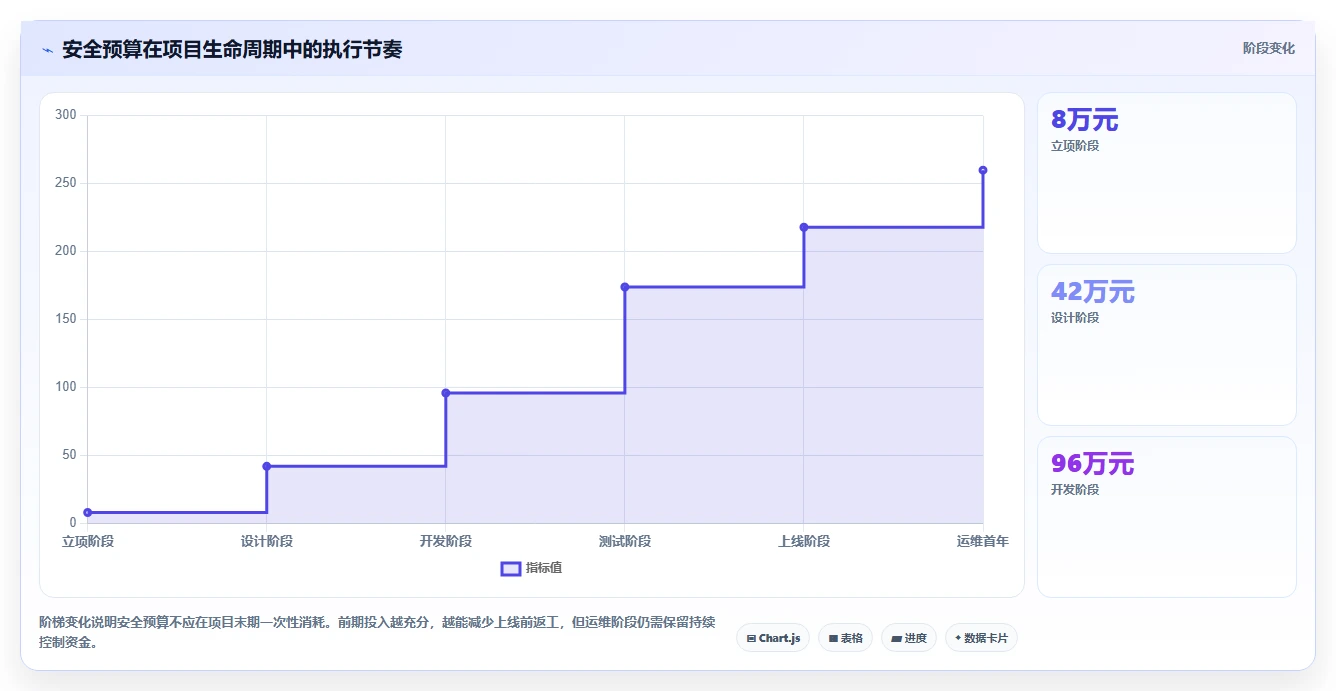Viewport: 1336px width, 691px height.
Task: Select the 设计阶段 data point at 42
Action: (x=267, y=466)
